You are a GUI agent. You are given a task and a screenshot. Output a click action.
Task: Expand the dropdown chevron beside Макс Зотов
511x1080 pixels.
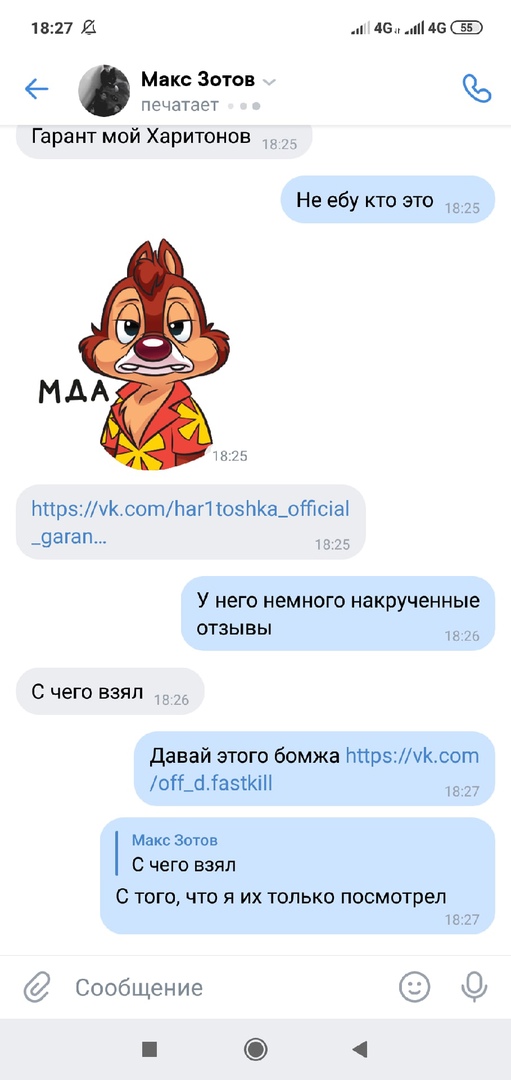(269, 82)
